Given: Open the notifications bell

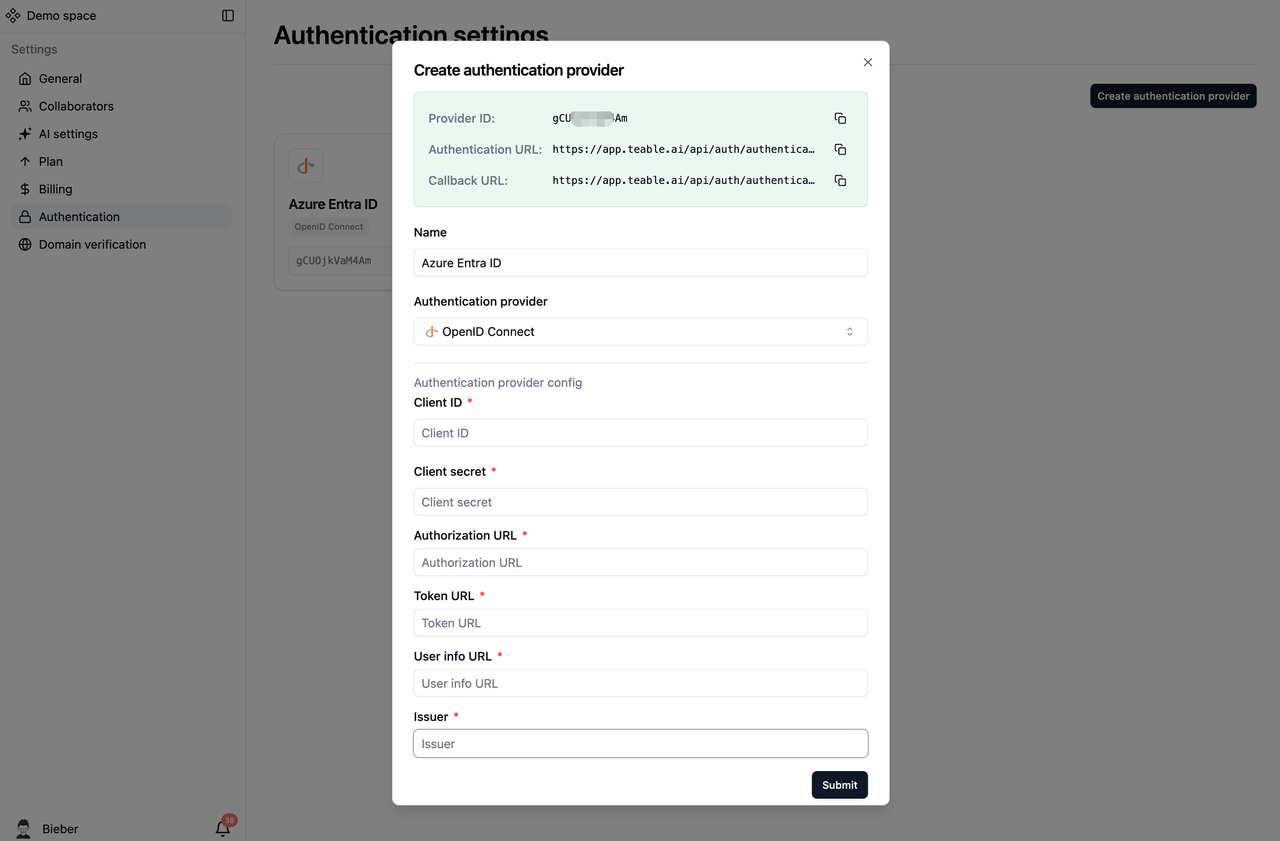Looking at the screenshot, I should [223, 828].
